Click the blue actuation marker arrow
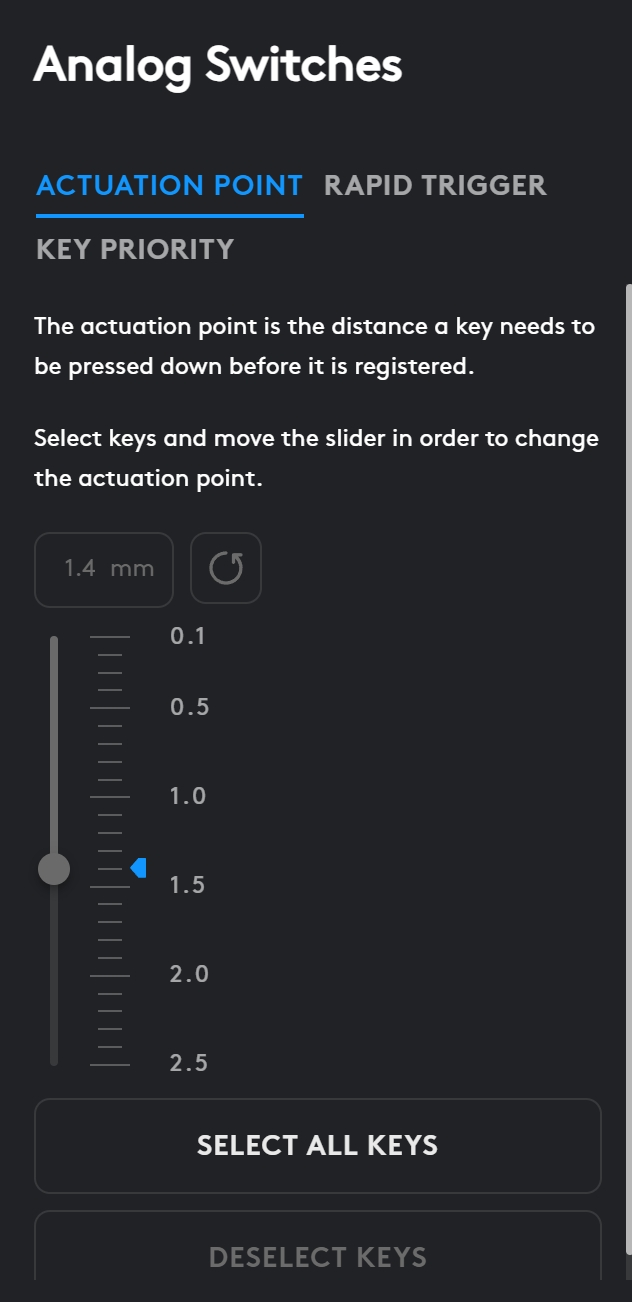632x1302 pixels. tap(139, 868)
